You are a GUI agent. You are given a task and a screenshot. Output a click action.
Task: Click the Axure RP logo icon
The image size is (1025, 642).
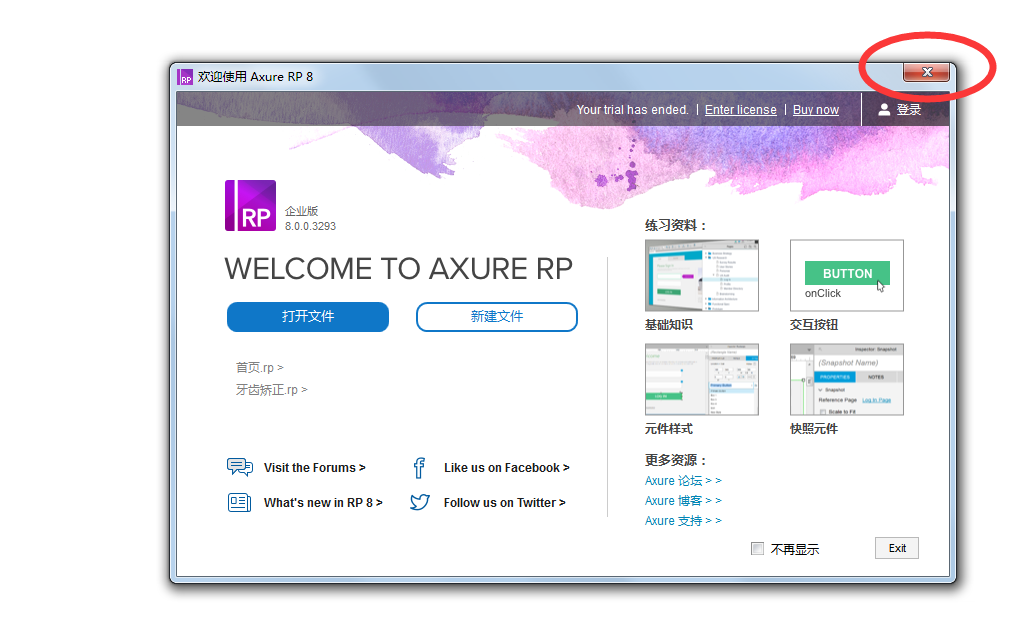[x=250, y=205]
